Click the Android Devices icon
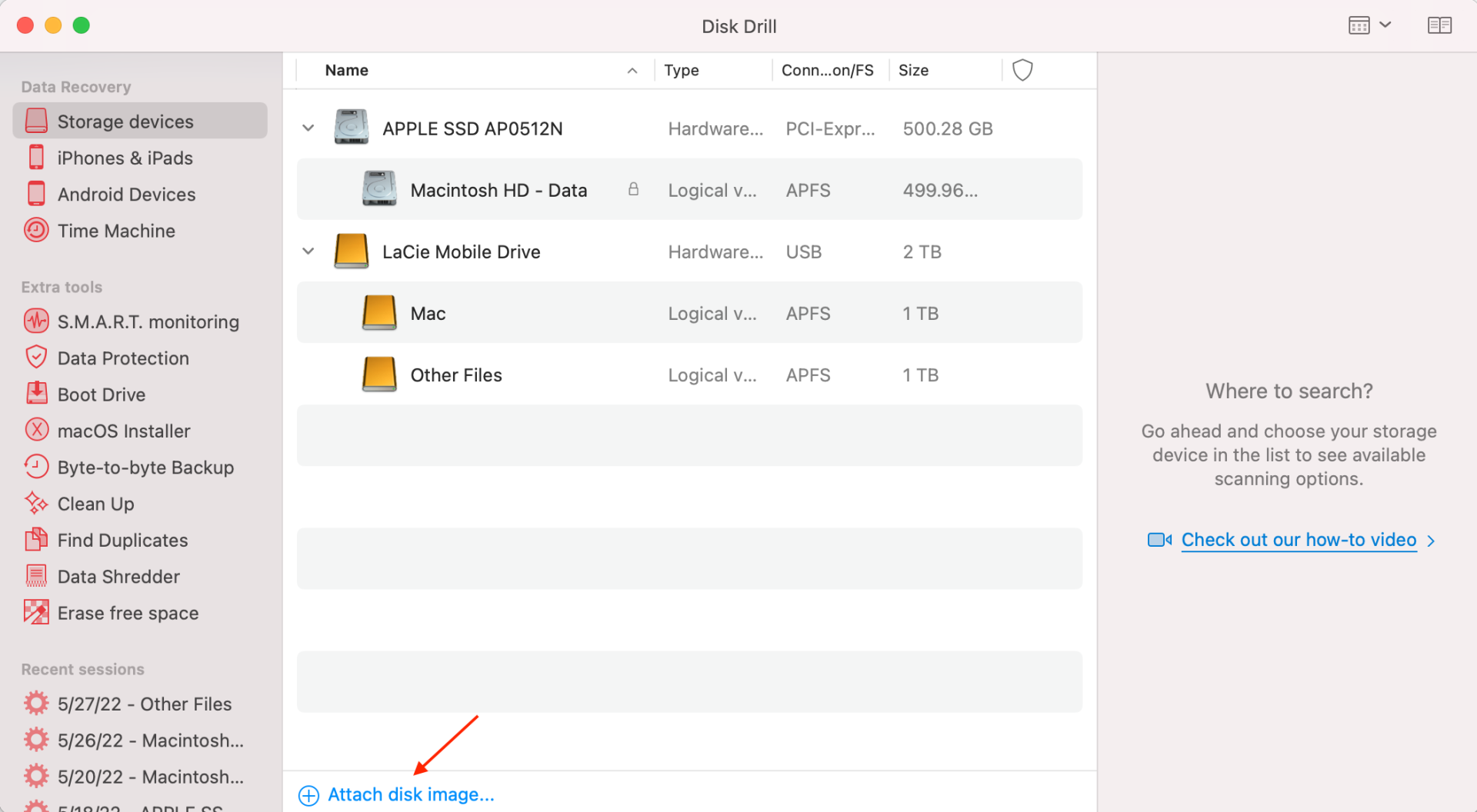This screenshot has height=812, width=1477. tap(36, 193)
